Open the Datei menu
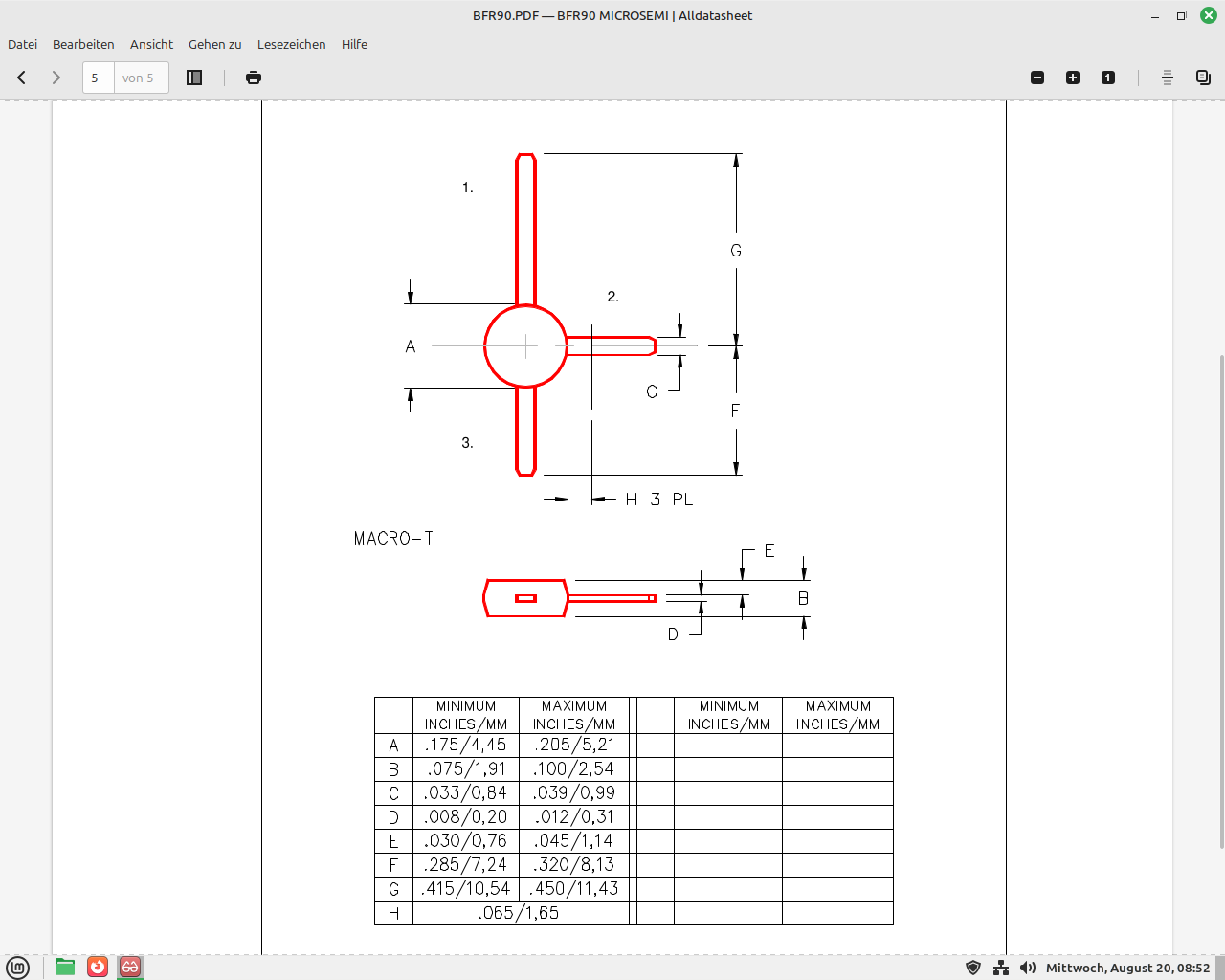Viewport: 1225px width, 980px height. 23,44
